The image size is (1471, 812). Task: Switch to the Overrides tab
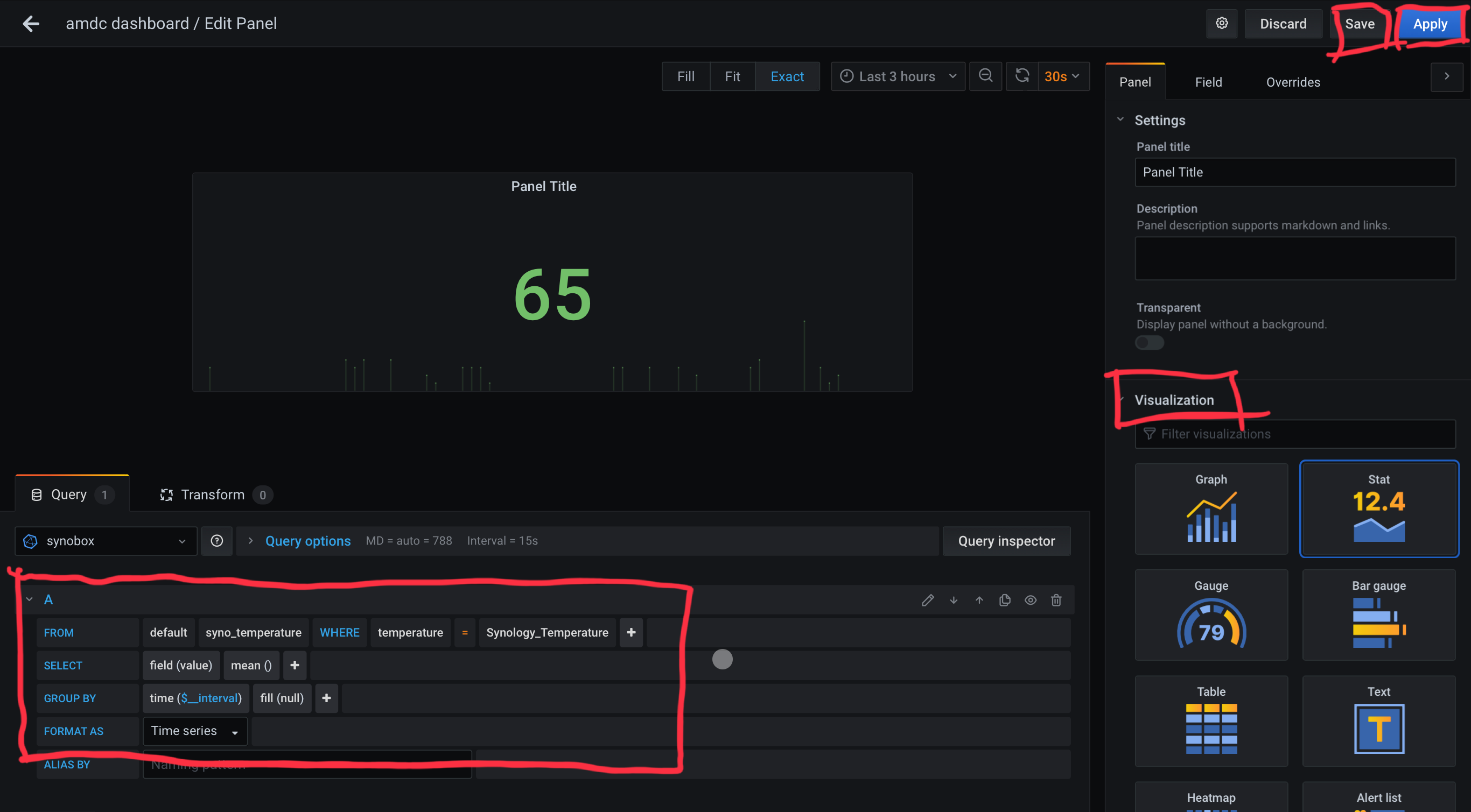point(1293,82)
